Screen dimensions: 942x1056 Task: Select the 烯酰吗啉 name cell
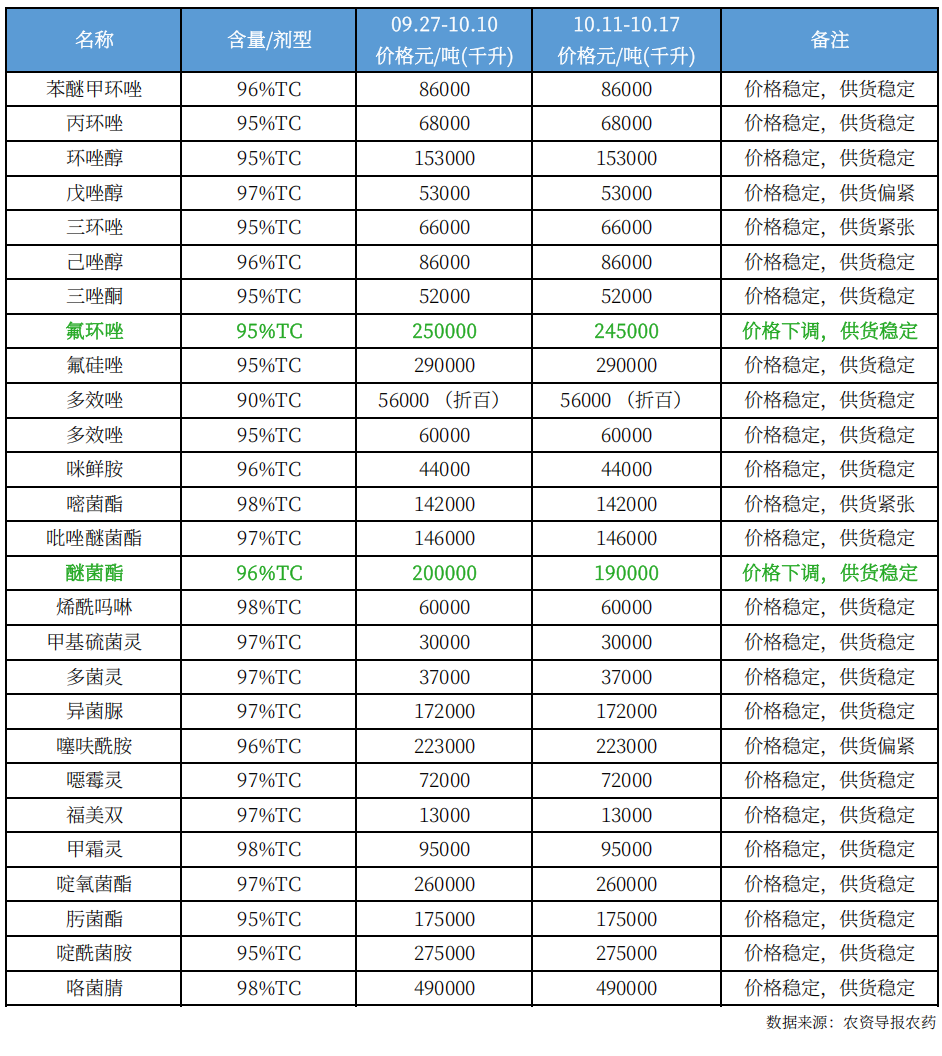(x=94, y=607)
